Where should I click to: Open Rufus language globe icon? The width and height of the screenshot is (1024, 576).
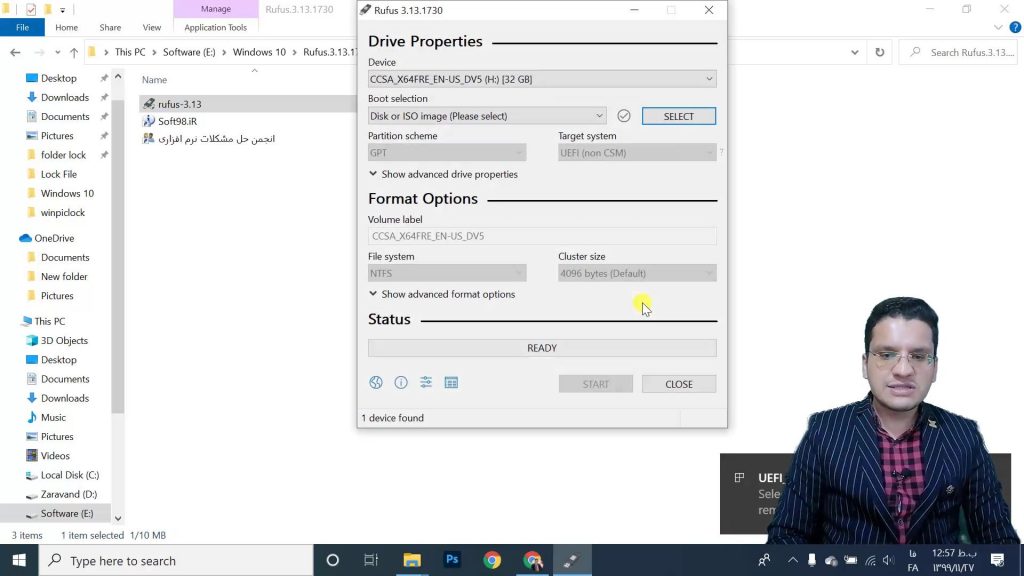(x=376, y=383)
